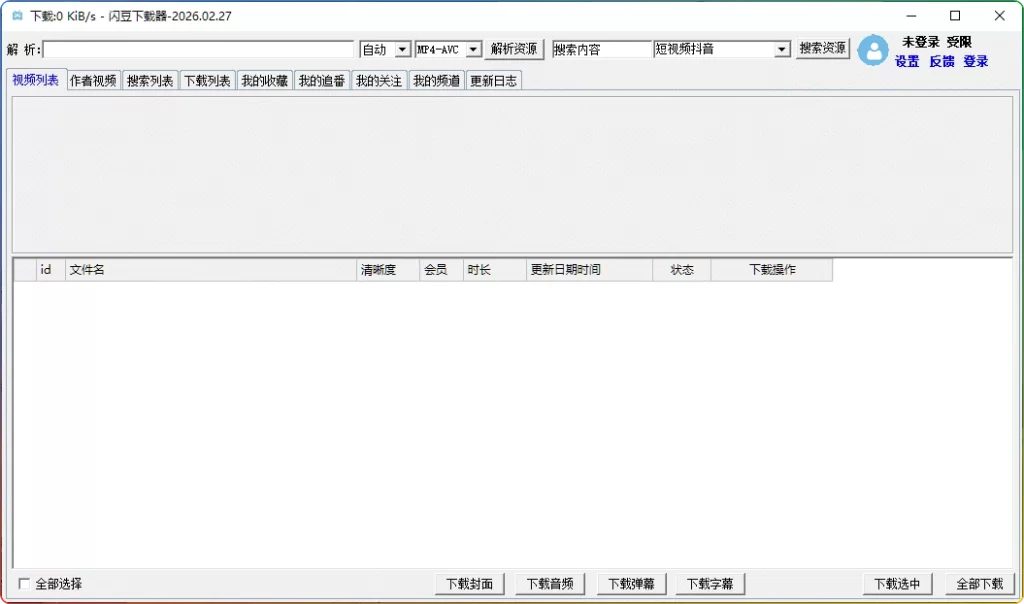Click 下载封面 to download covers

pyautogui.click(x=469, y=583)
